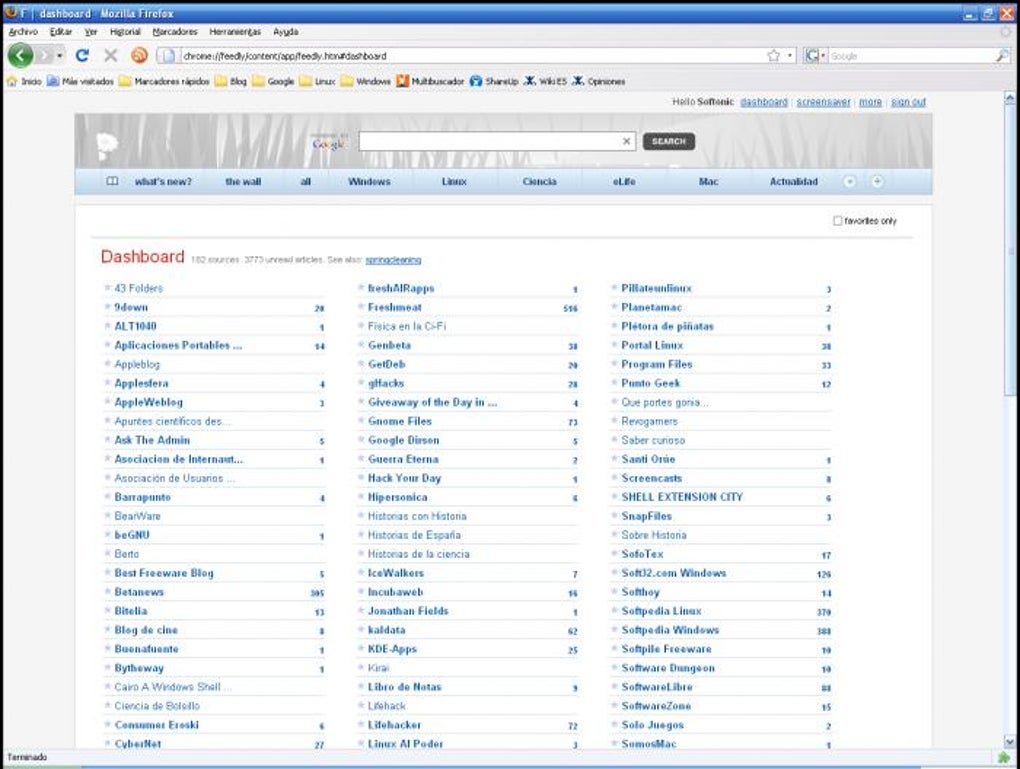Toggle the favorite star beside 9down

(108, 307)
